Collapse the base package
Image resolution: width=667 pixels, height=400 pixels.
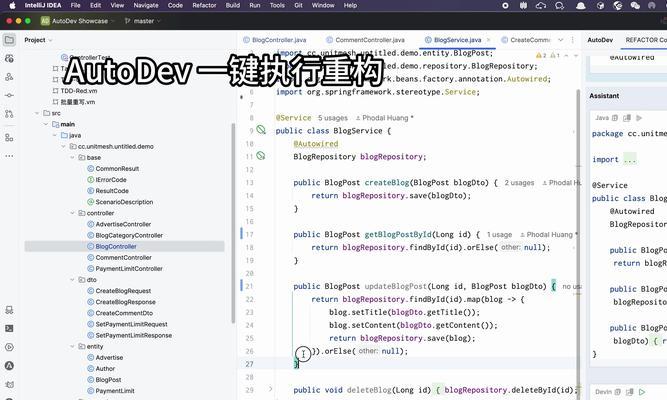pos(72,157)
